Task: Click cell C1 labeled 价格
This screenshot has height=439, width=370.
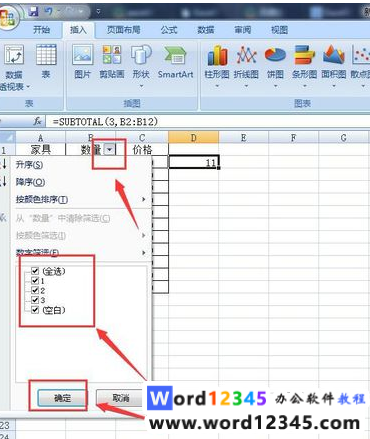Action: [x=142, y=150]
